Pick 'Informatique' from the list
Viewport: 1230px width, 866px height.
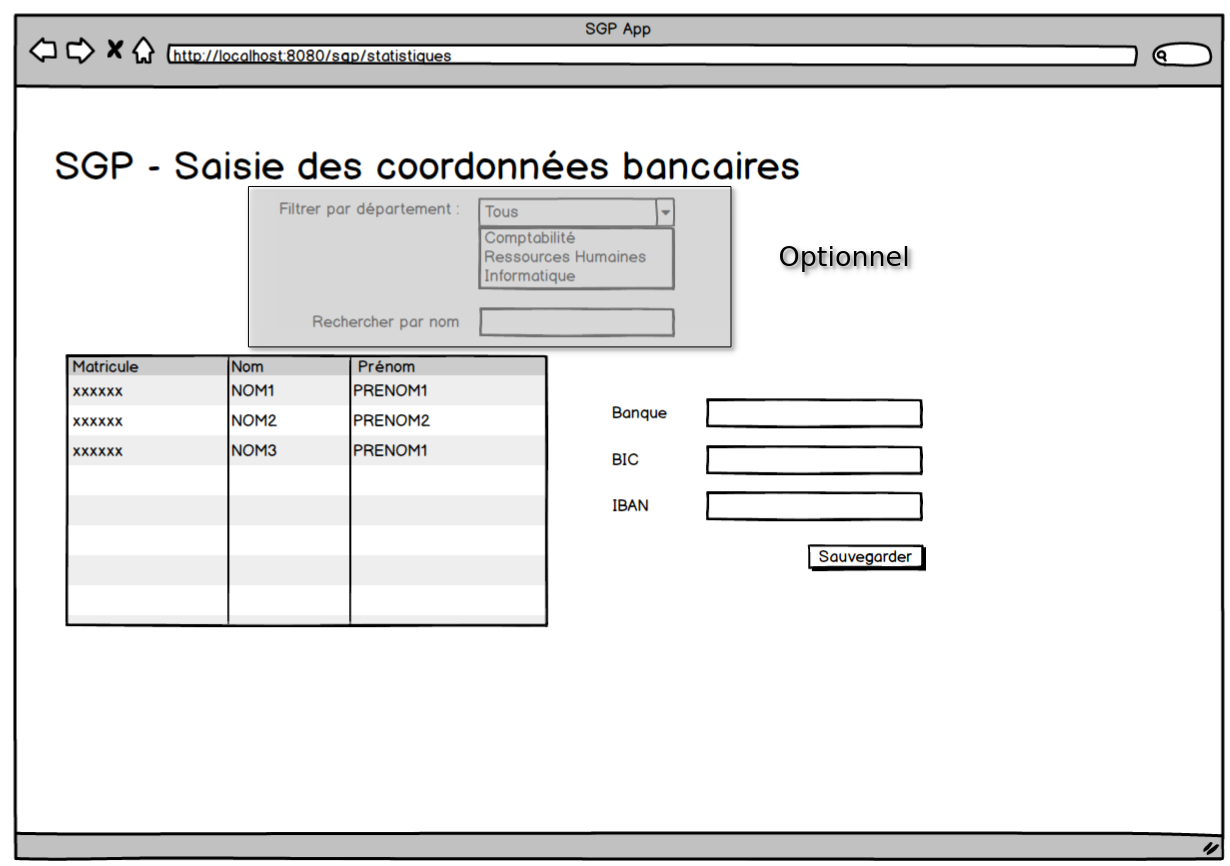(530, 276)
